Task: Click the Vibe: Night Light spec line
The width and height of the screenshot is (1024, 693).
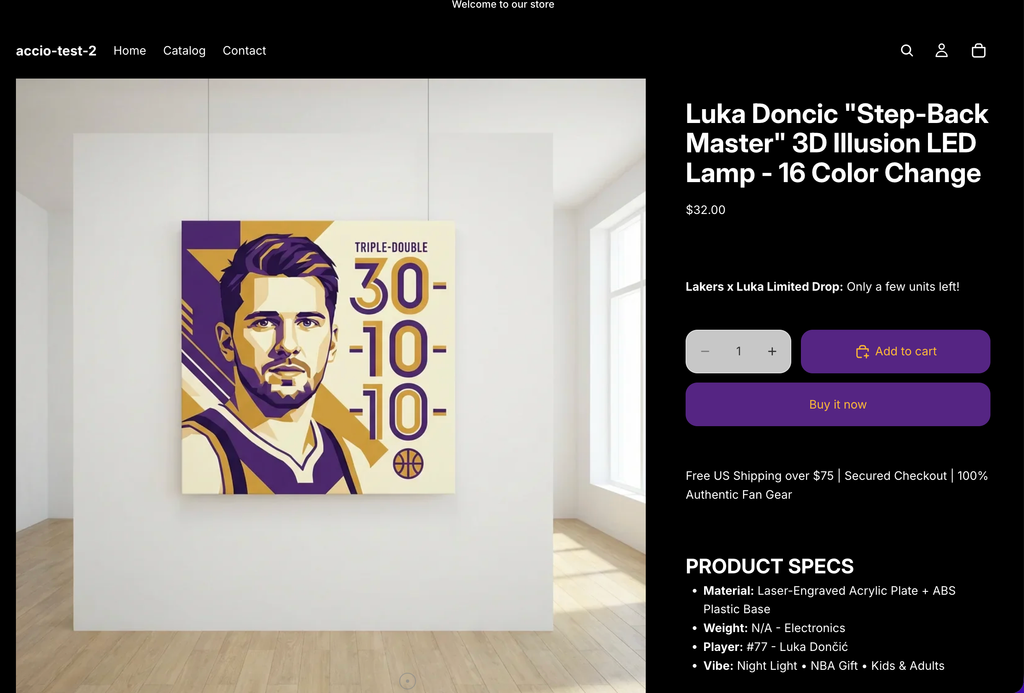Action: [x=824, y=666]
